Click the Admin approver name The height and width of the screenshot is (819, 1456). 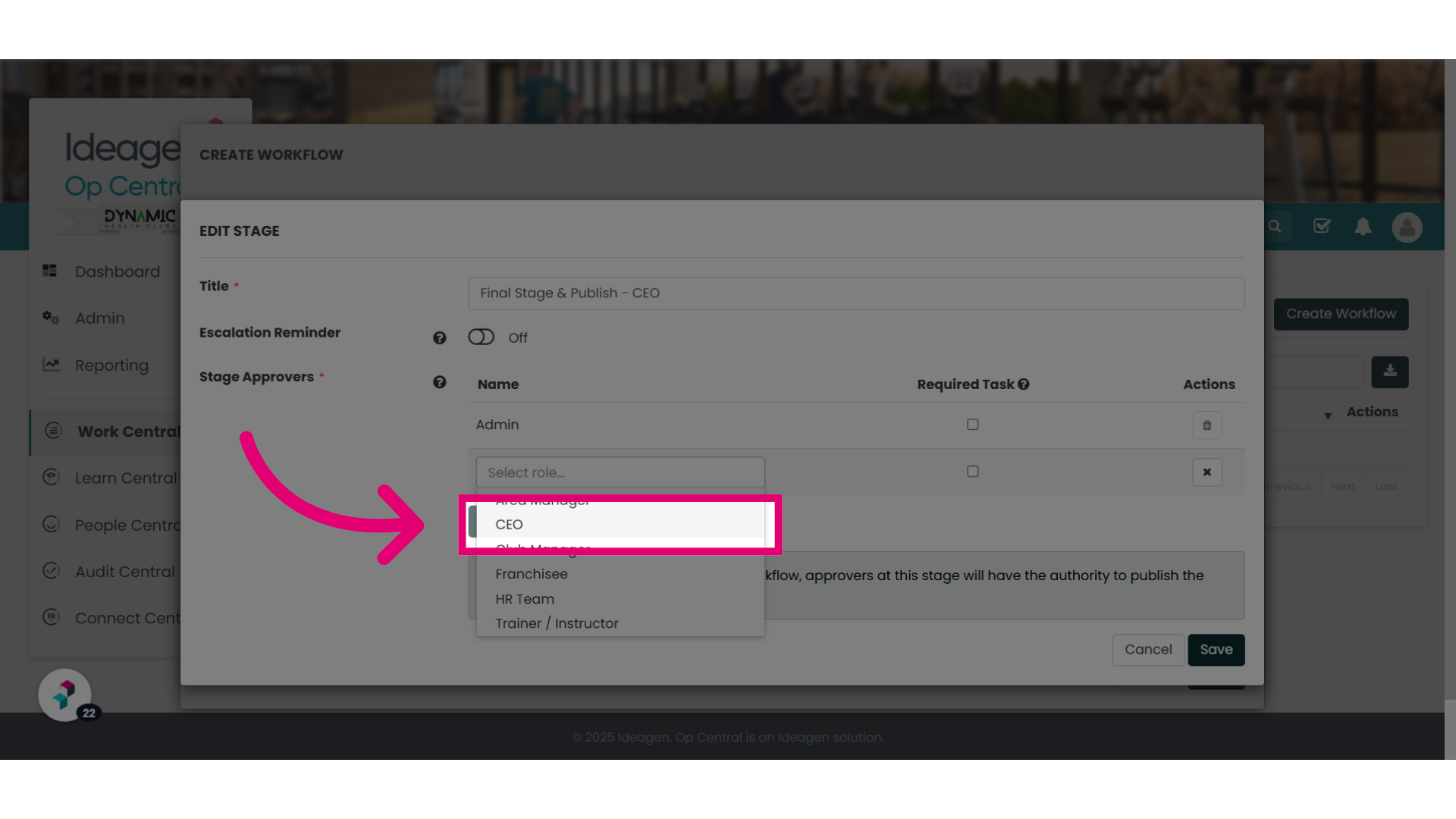497,425
